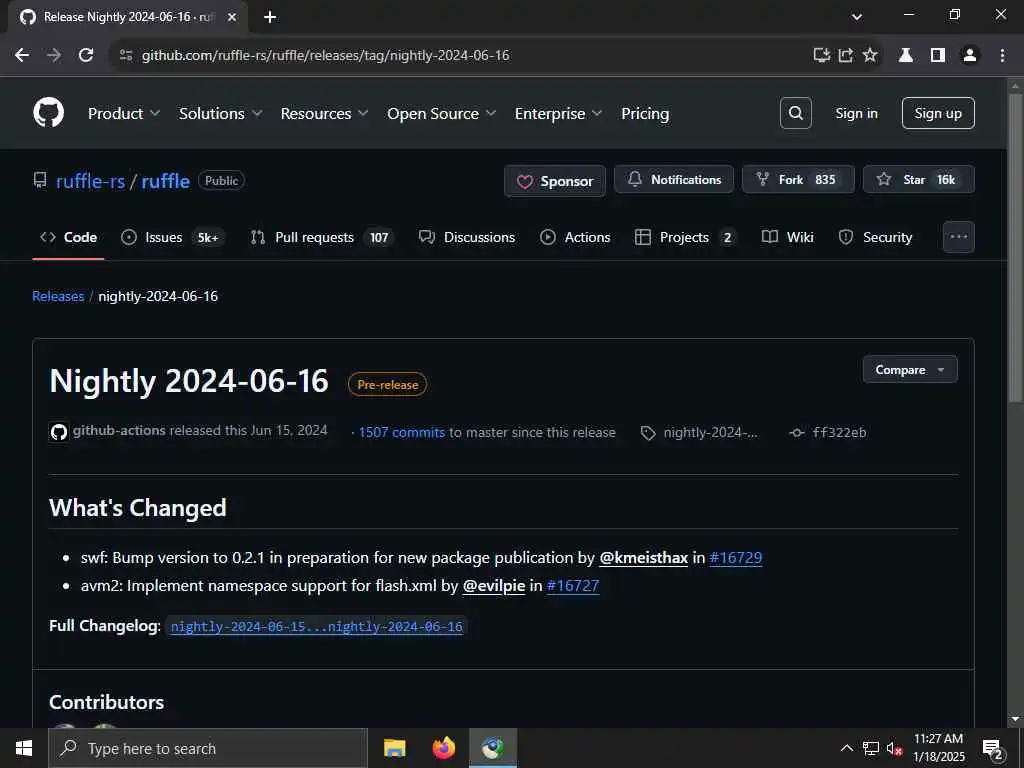Open the Chrome three-dot menu
The height and width of the screenshot is (768, 1024).
point(1002,55)
